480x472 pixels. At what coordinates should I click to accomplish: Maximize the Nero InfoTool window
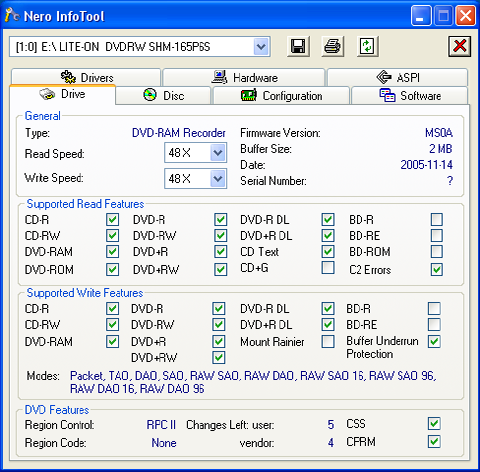click(443, 15)
